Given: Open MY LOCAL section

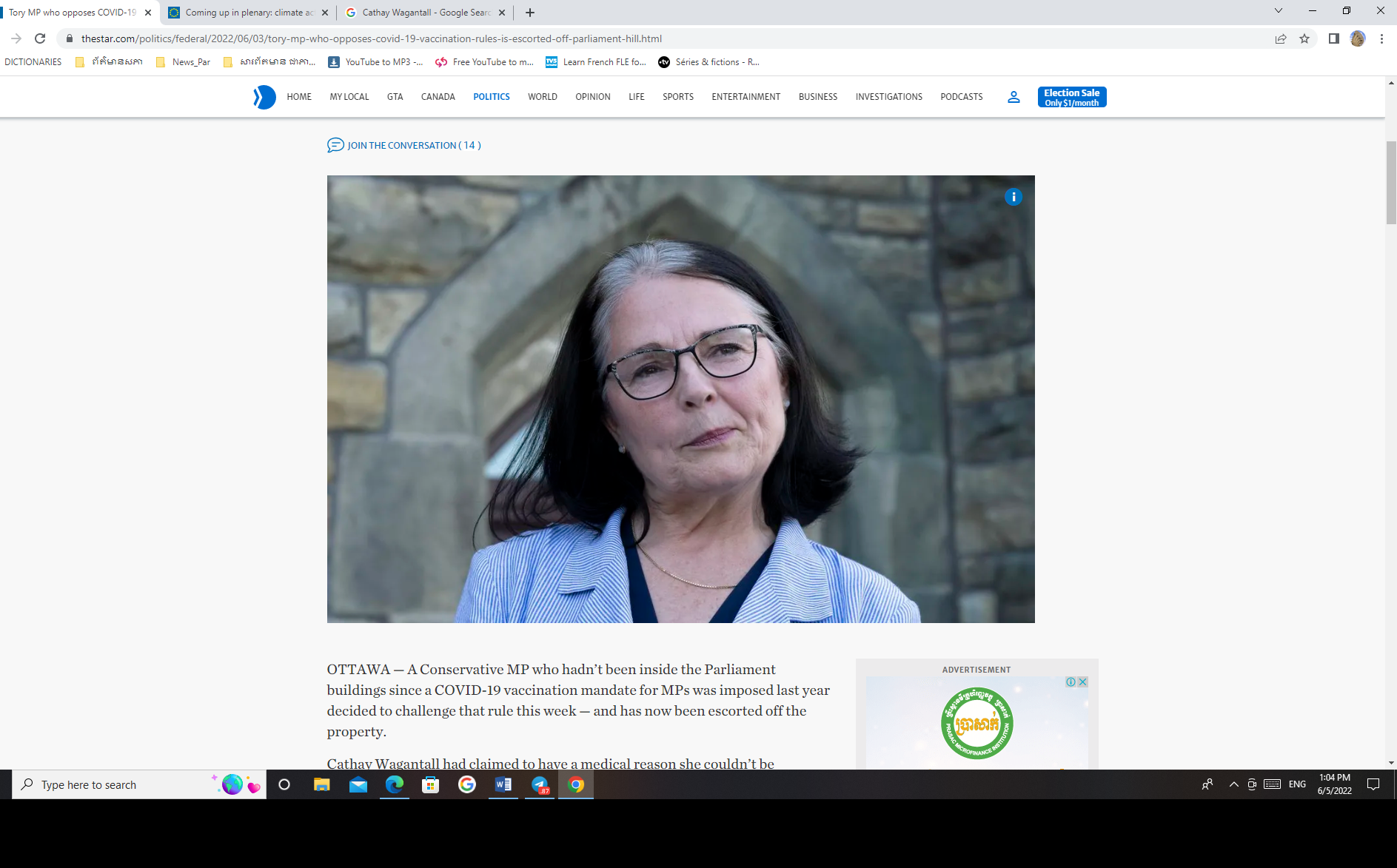Looking at the screenshot, I should click(349, 97).
